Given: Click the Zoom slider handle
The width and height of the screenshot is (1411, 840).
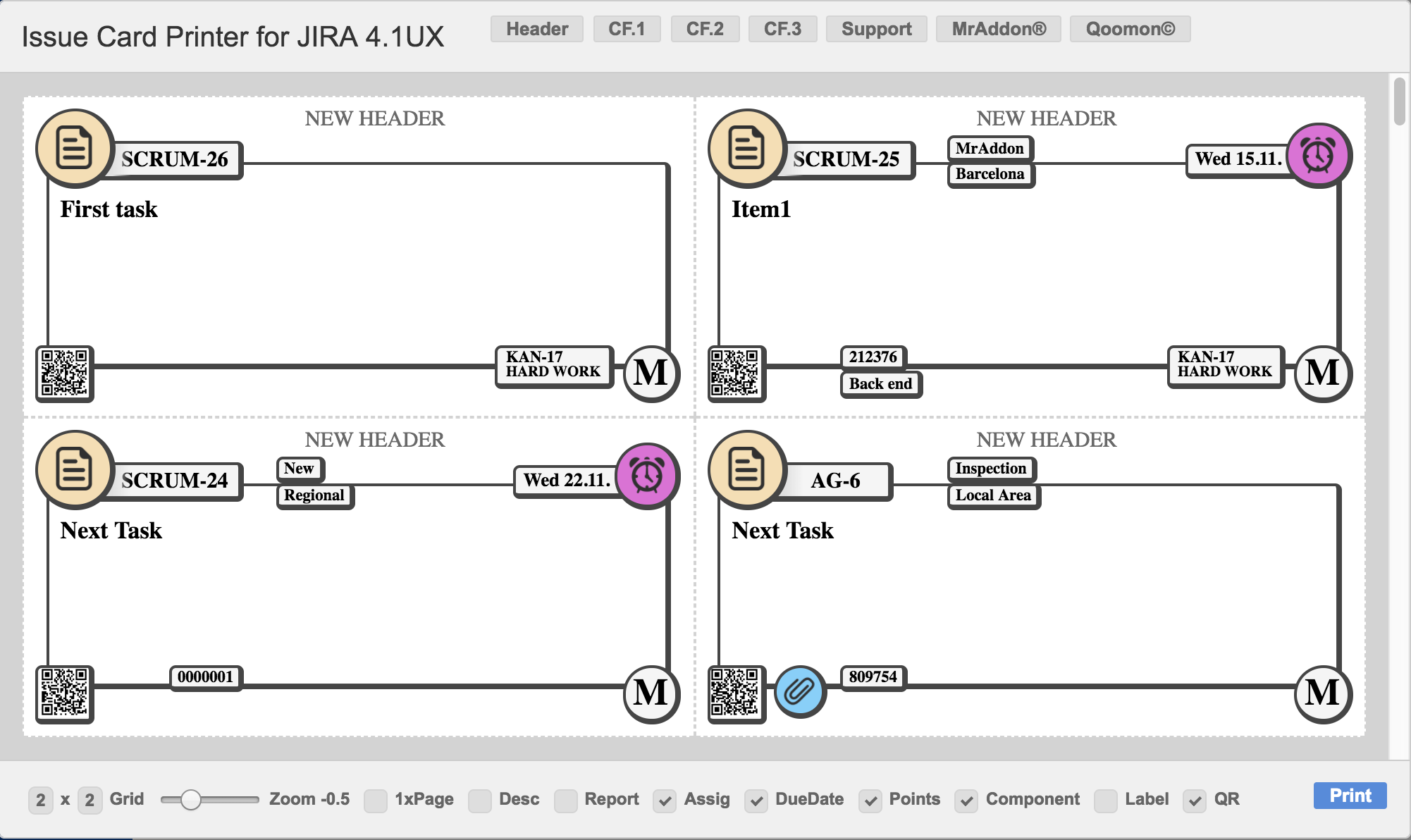Looking at the screenshot, I should click(190, 800).
